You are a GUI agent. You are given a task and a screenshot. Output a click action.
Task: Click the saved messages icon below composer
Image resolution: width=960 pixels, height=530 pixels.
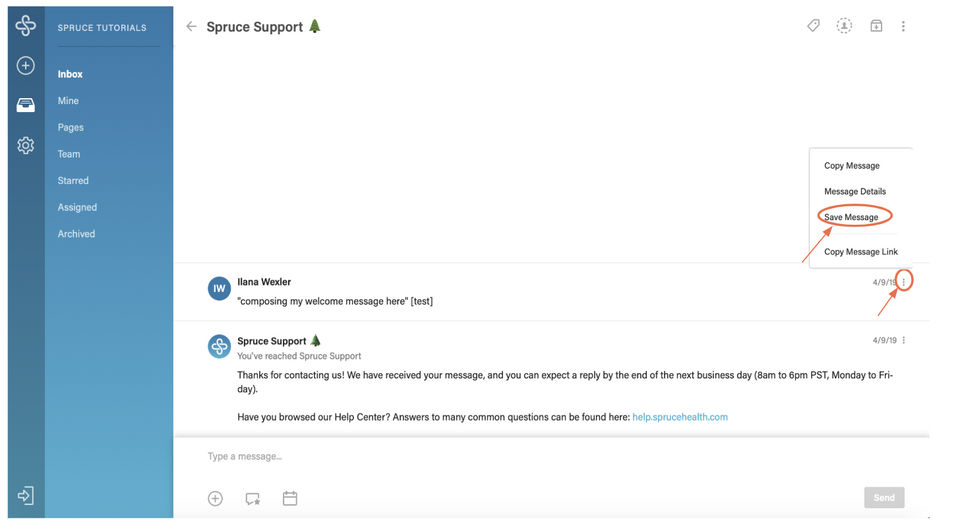pyautogui.click(x=253, y=498)
